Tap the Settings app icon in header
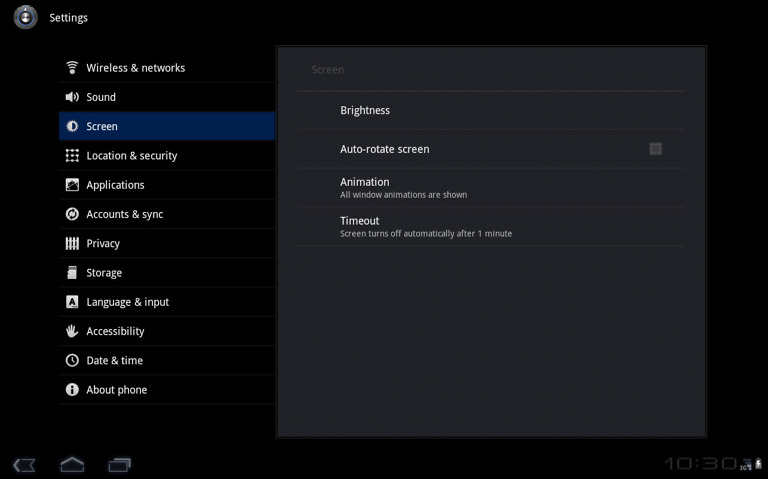 coord(26,17)
